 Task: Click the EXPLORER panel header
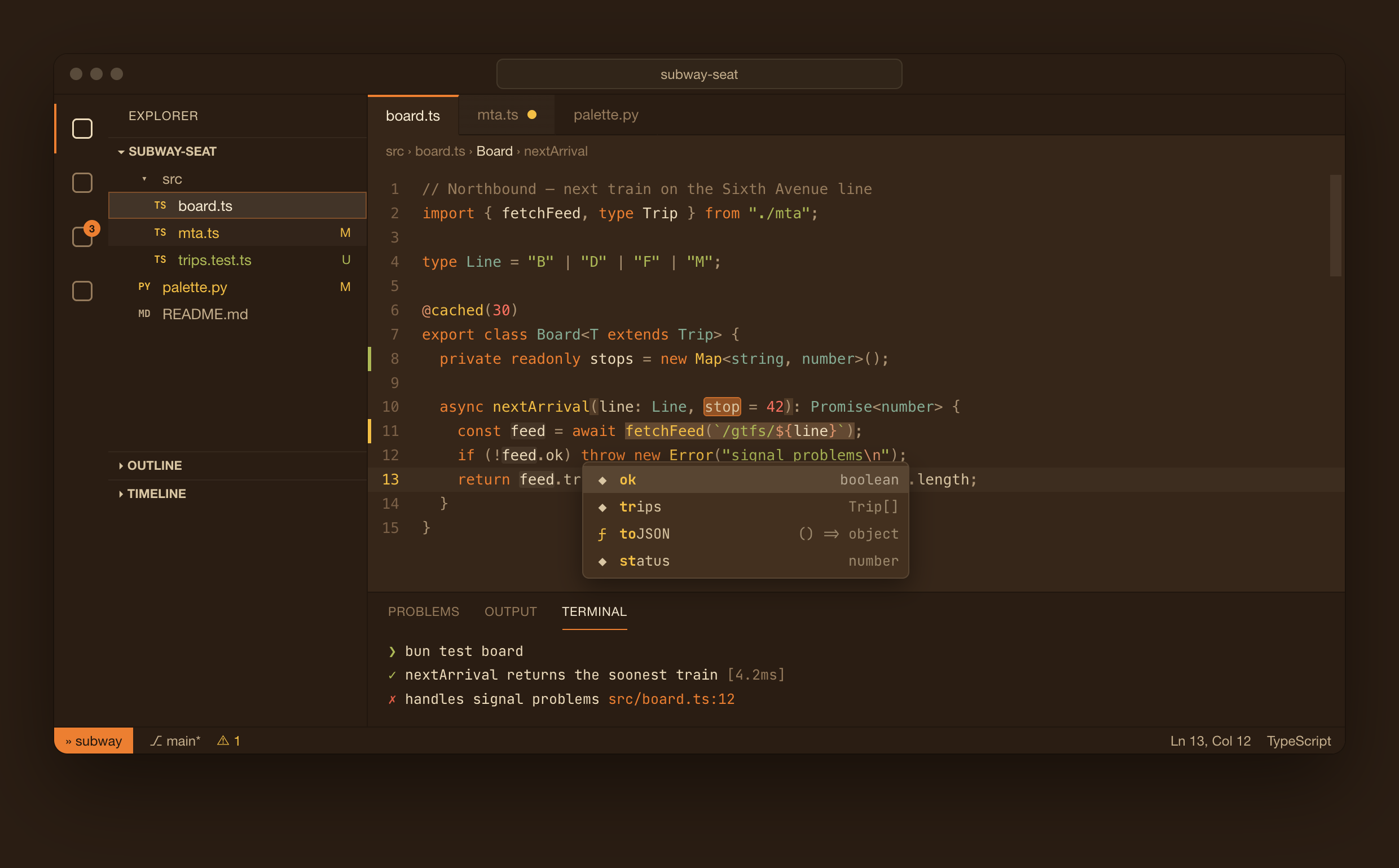(163, 116)
